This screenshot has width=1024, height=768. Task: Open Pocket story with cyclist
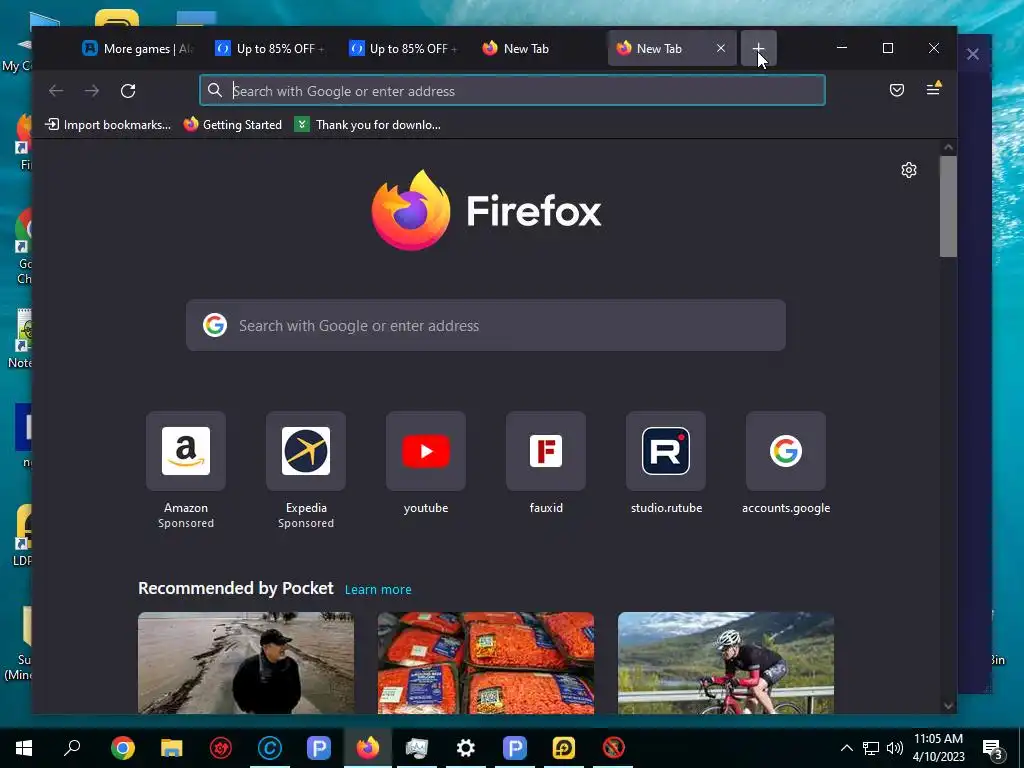tap(726, 662)
